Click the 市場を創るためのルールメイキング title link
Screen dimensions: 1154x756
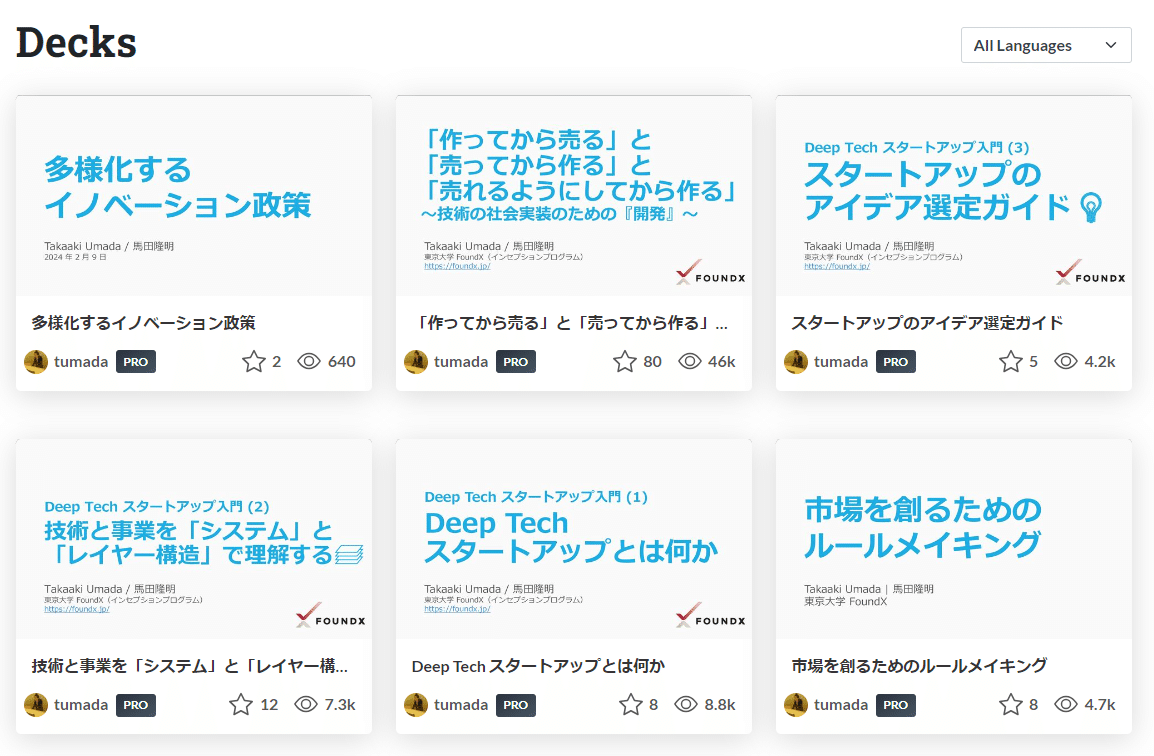tap(919, 665)
